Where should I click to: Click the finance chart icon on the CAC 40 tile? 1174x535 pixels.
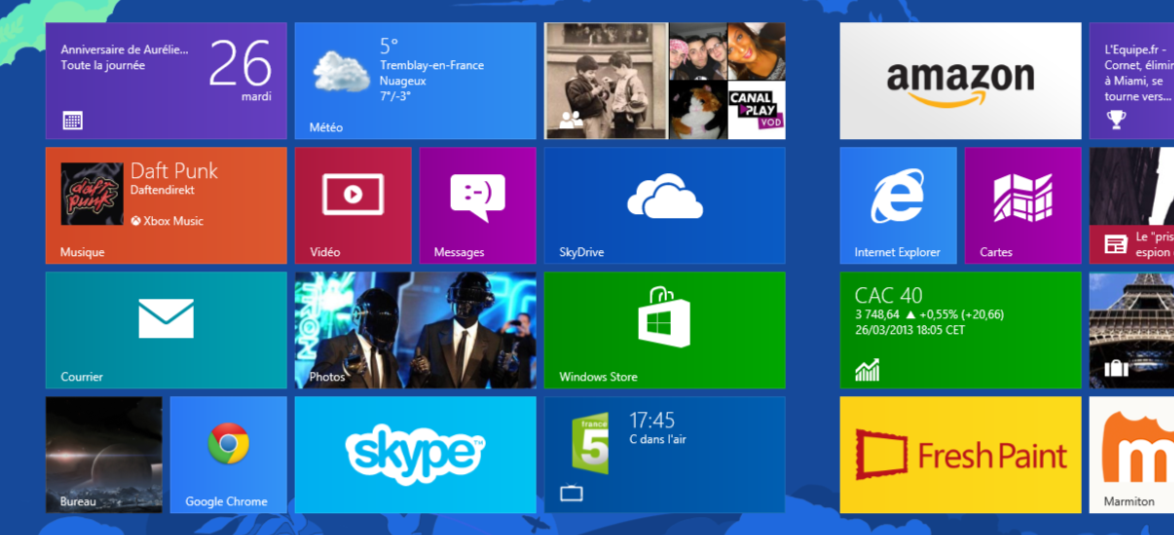(867, 370)
